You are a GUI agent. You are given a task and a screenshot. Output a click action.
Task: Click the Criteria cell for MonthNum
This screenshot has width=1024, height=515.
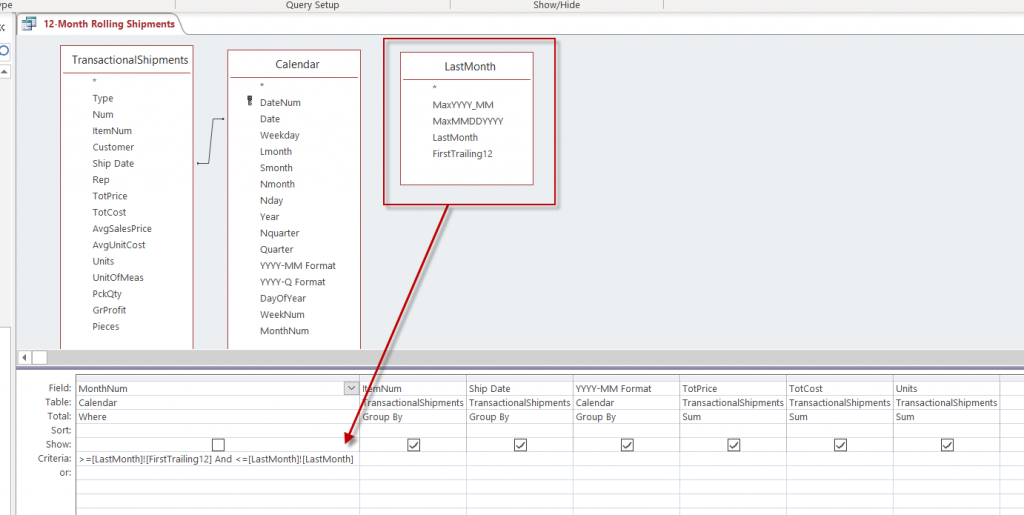click(x=216, y=459)
